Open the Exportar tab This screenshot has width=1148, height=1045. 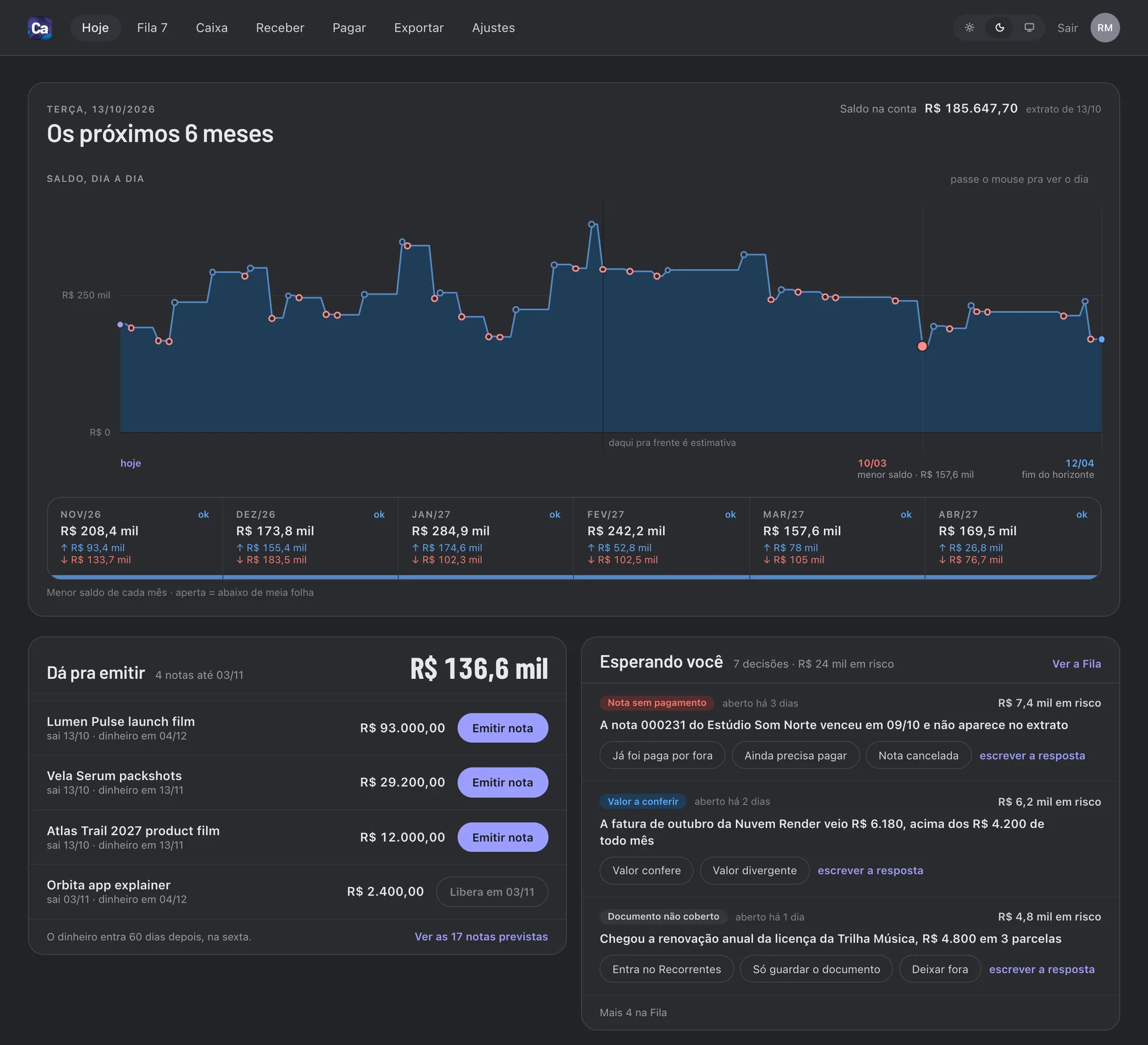tap(419, 28)
